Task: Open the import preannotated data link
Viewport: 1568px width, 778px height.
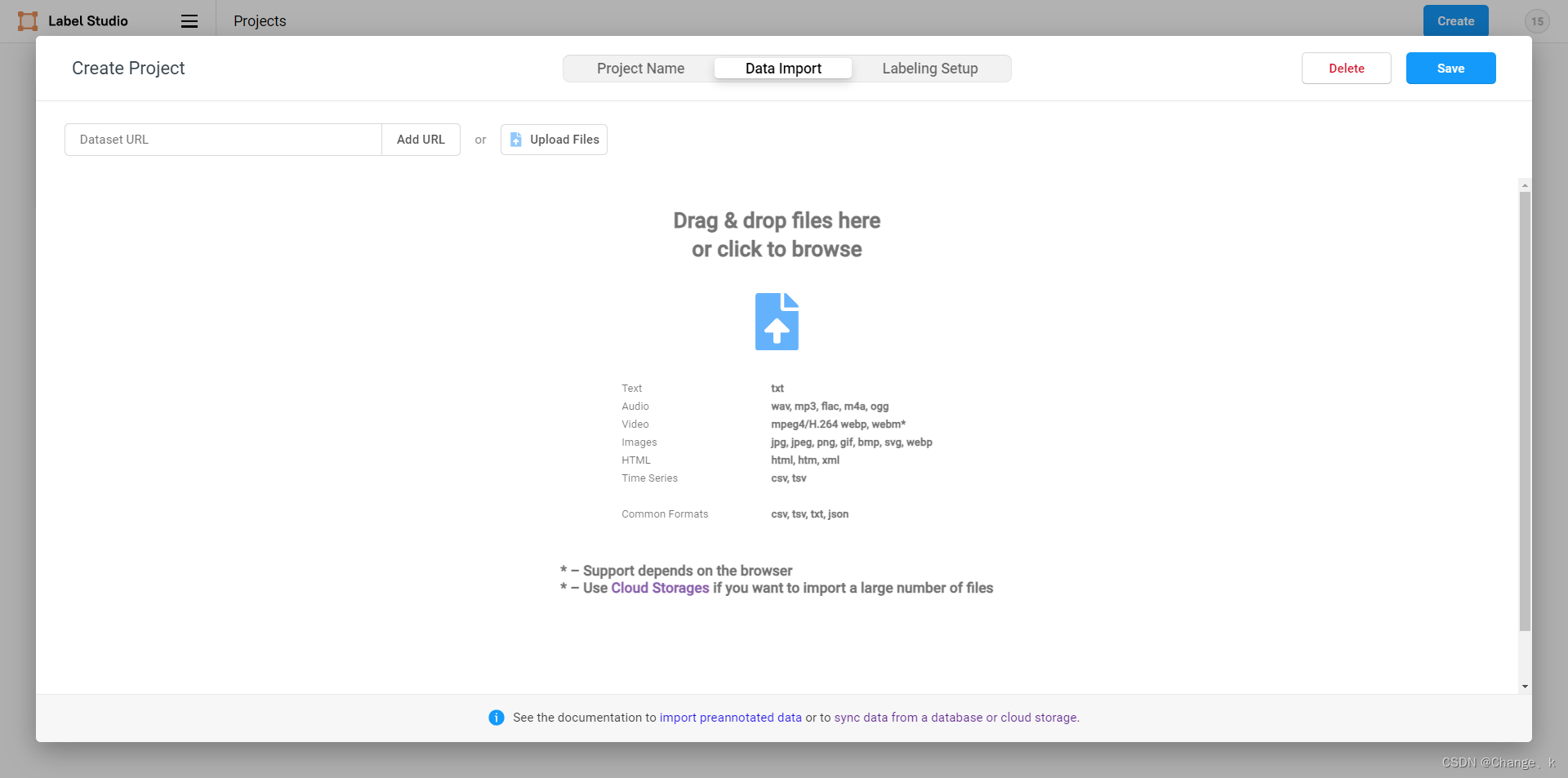Action: pos(731,718)
